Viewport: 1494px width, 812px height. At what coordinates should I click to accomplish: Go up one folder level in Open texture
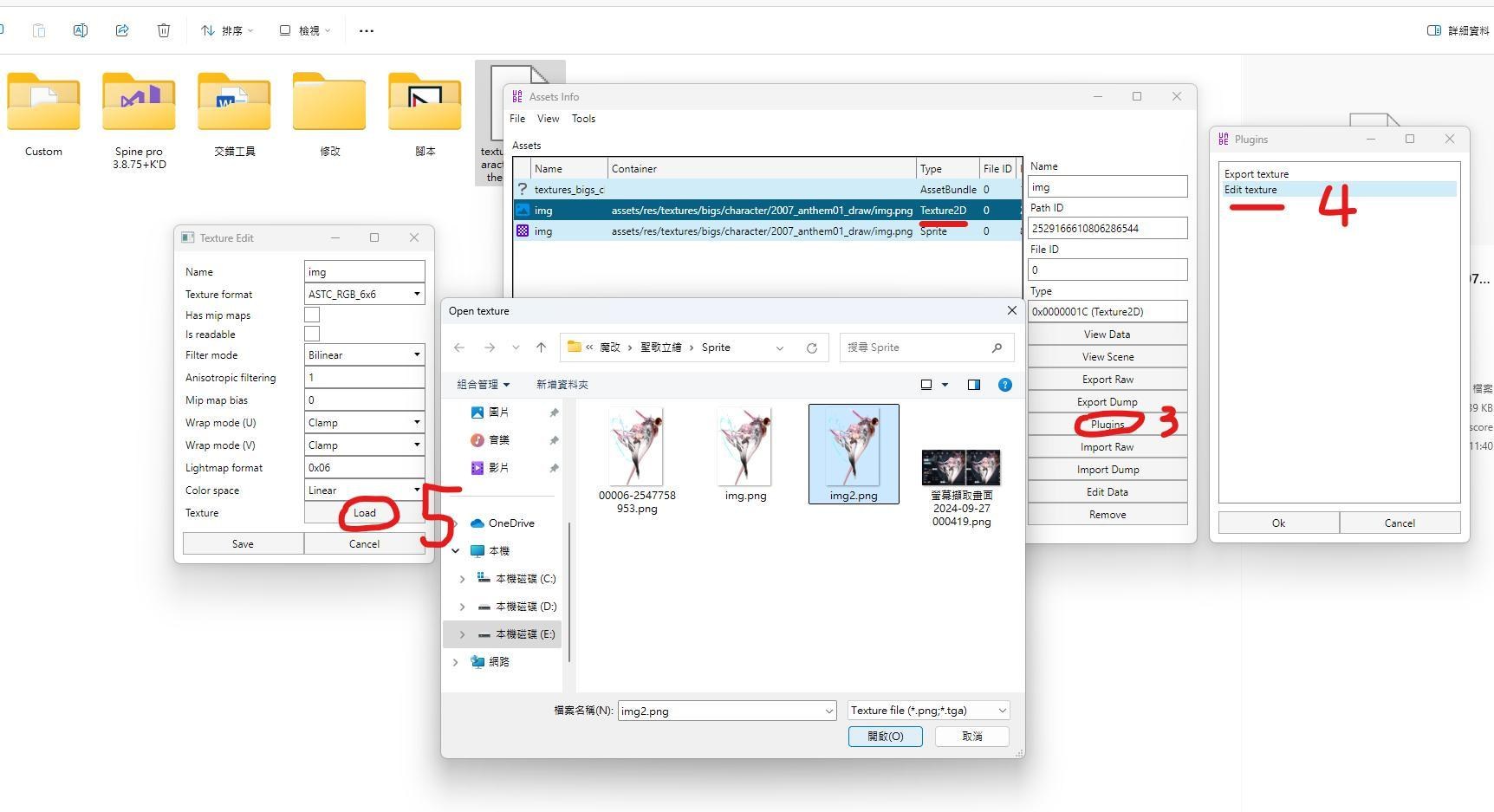point(541,348)
